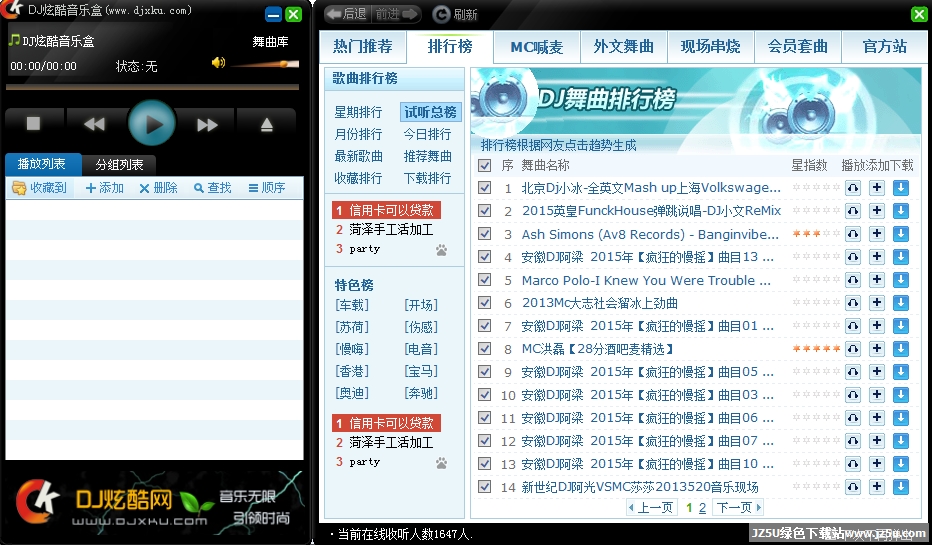Viewport: 932px width, 545px height.
Task: Start playback with the round play button
Action: (152, 124)
